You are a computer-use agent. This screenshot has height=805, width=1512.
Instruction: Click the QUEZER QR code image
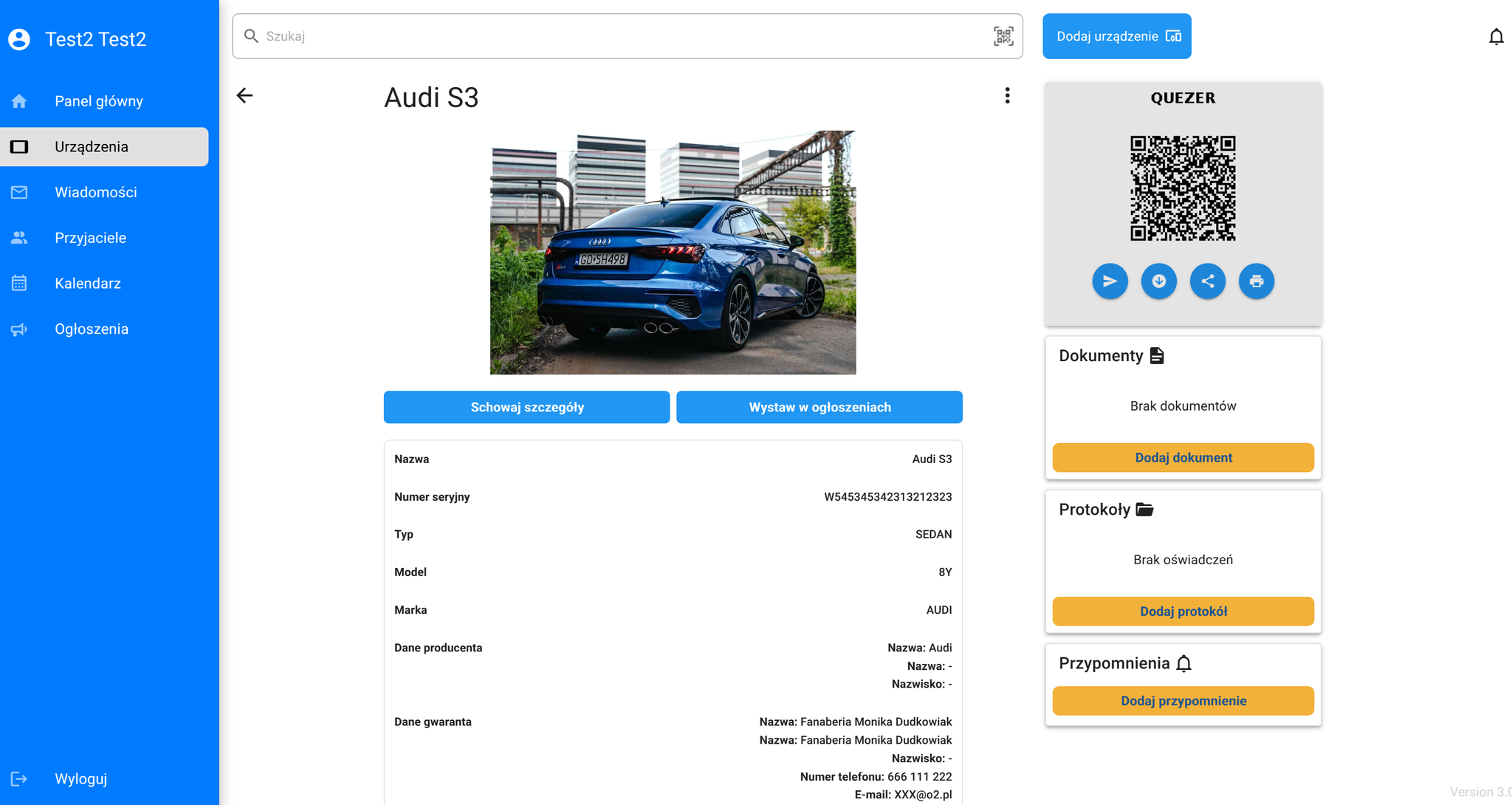click(x=1183, y=188)
